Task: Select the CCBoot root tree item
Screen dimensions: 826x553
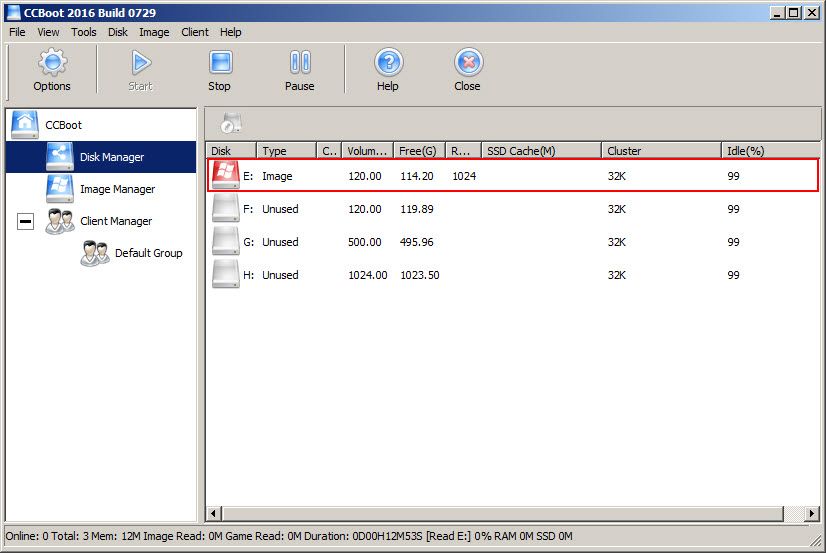Action: tap(64, 125)
